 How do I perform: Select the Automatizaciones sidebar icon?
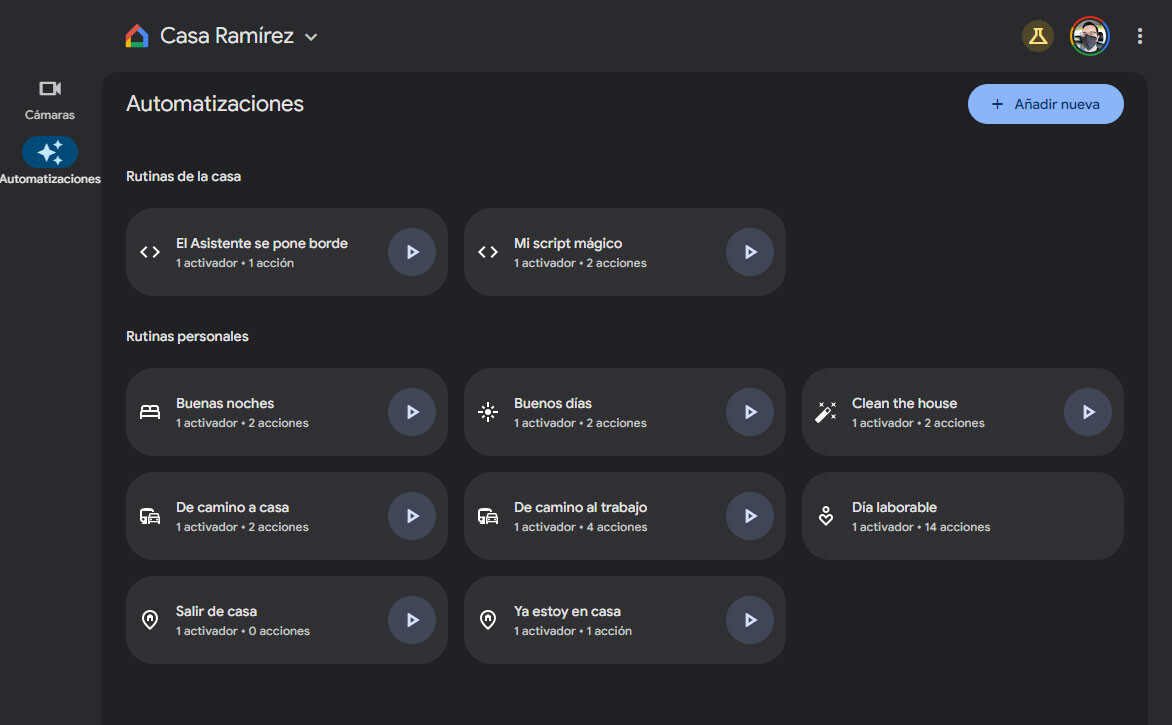[49, 153]
